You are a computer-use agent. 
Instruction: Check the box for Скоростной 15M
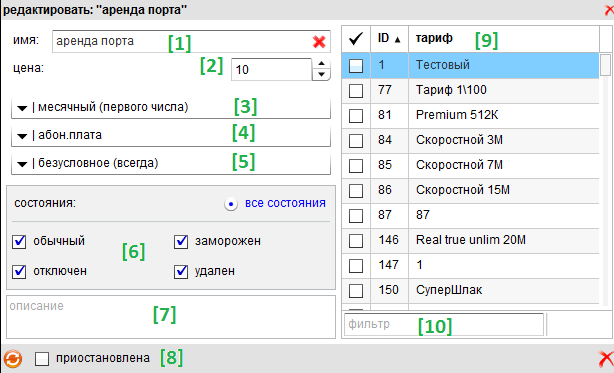(356, 191)
